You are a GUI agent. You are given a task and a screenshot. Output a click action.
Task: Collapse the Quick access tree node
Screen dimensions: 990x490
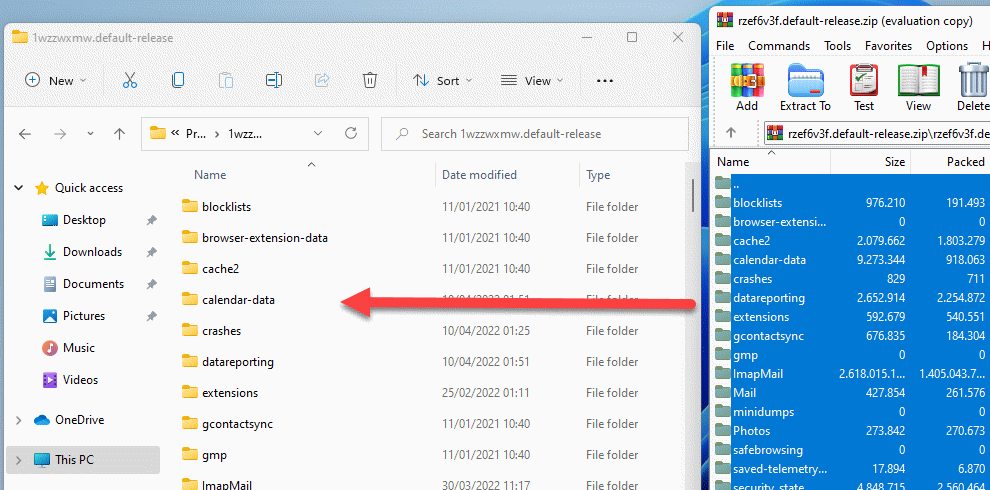19,188
